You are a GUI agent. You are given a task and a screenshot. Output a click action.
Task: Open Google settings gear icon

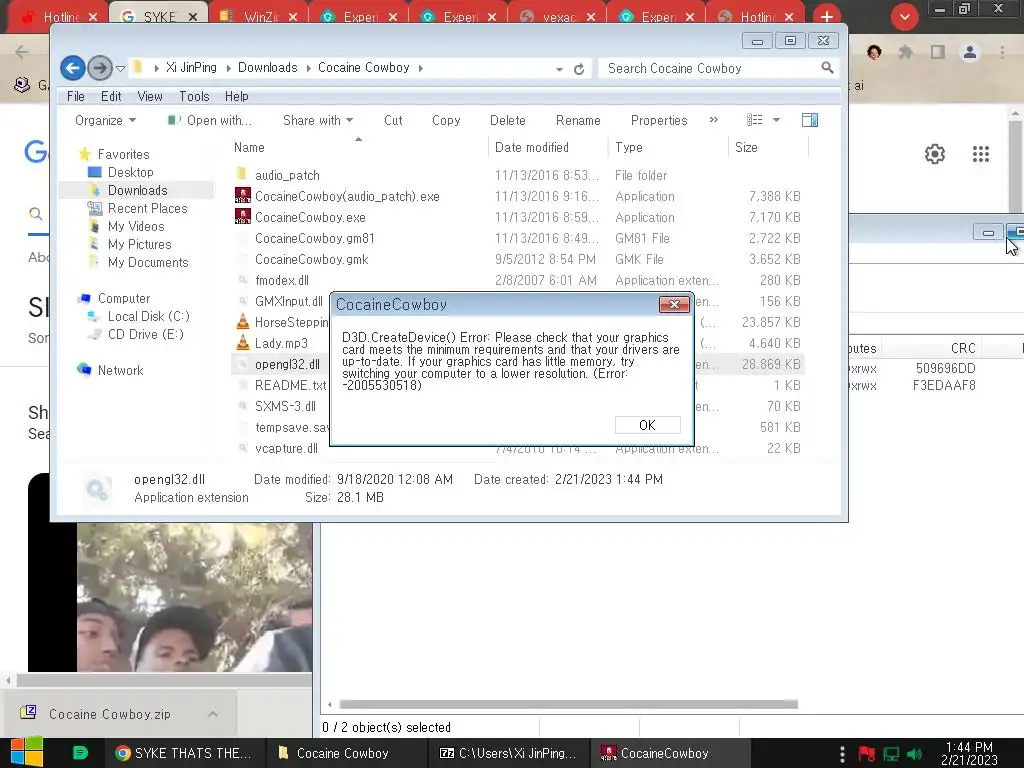pyautogui.click(x=935, y=153)
